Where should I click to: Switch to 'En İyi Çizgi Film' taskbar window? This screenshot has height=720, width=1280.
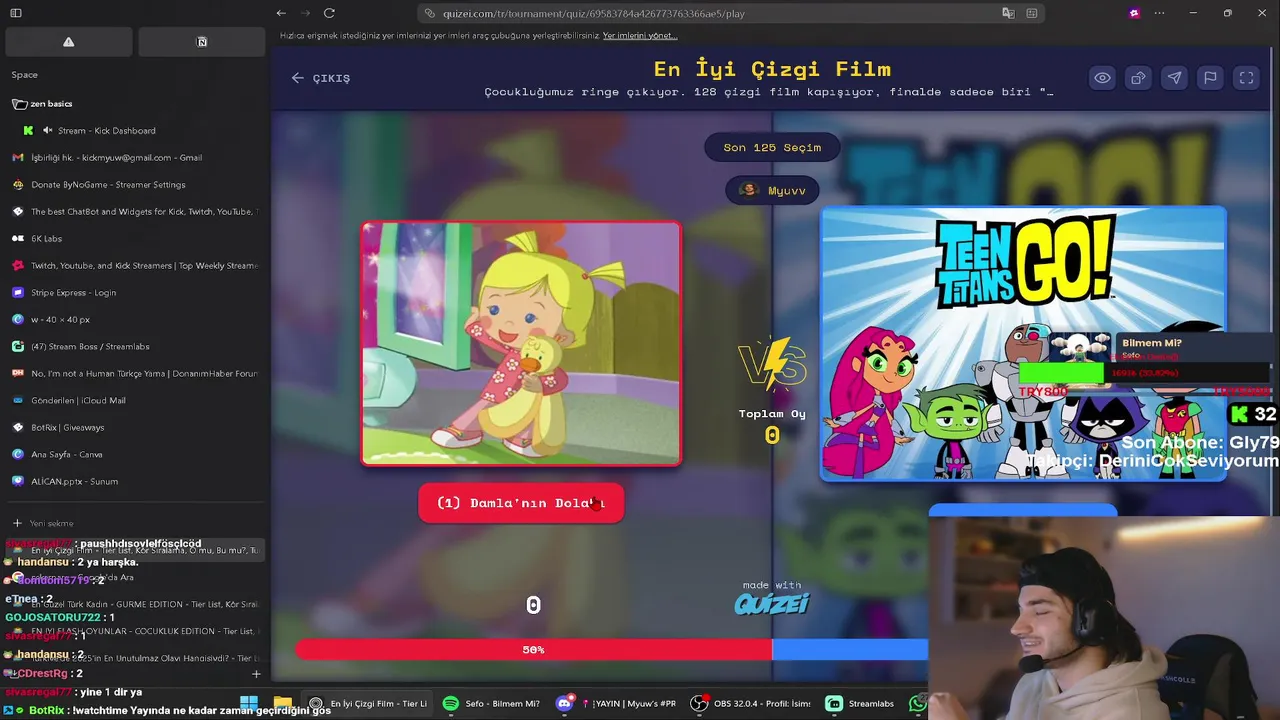(x=368, y=703)
